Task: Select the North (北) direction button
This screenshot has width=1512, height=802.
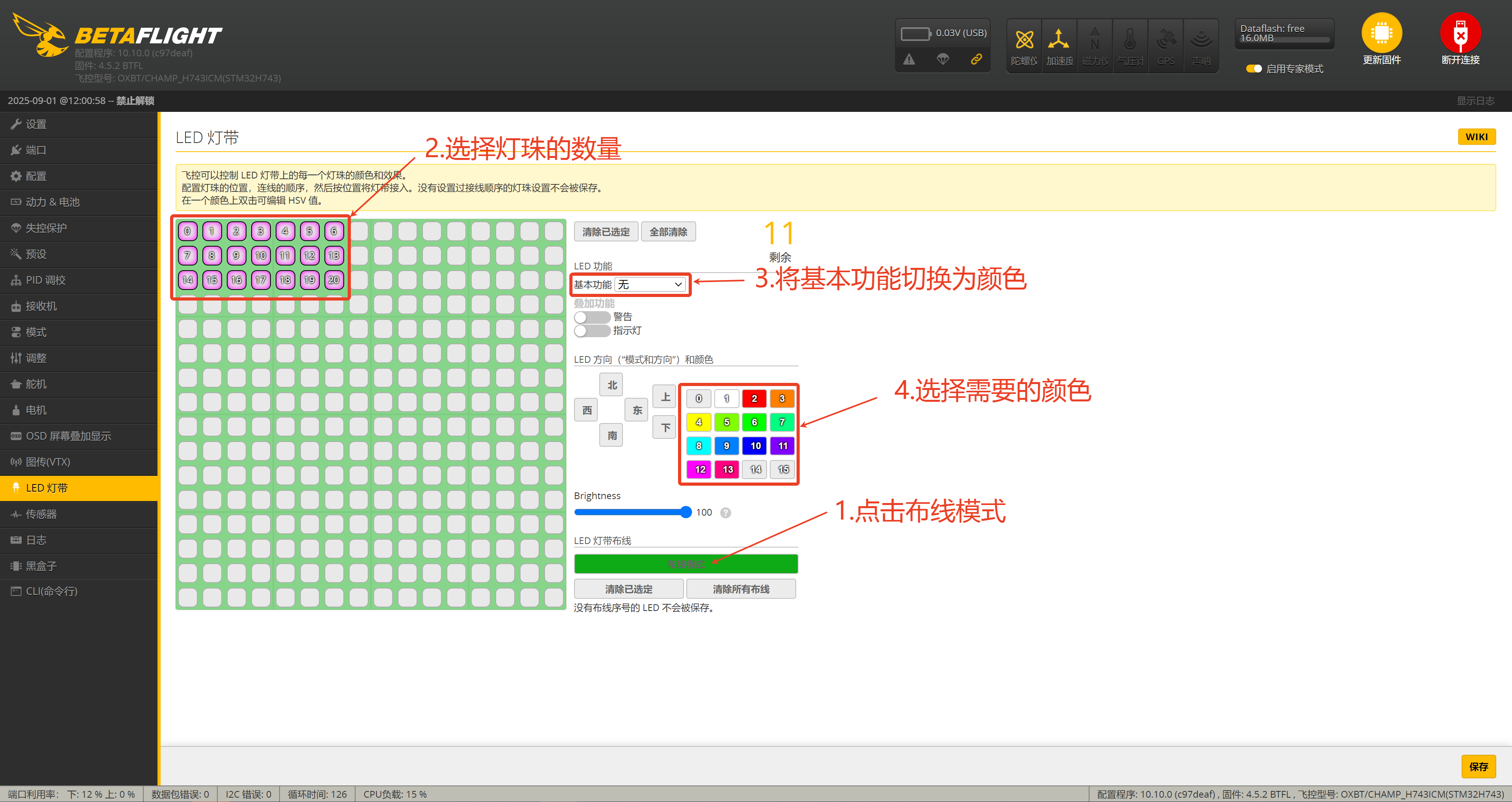Action: (x=611, y=385)
